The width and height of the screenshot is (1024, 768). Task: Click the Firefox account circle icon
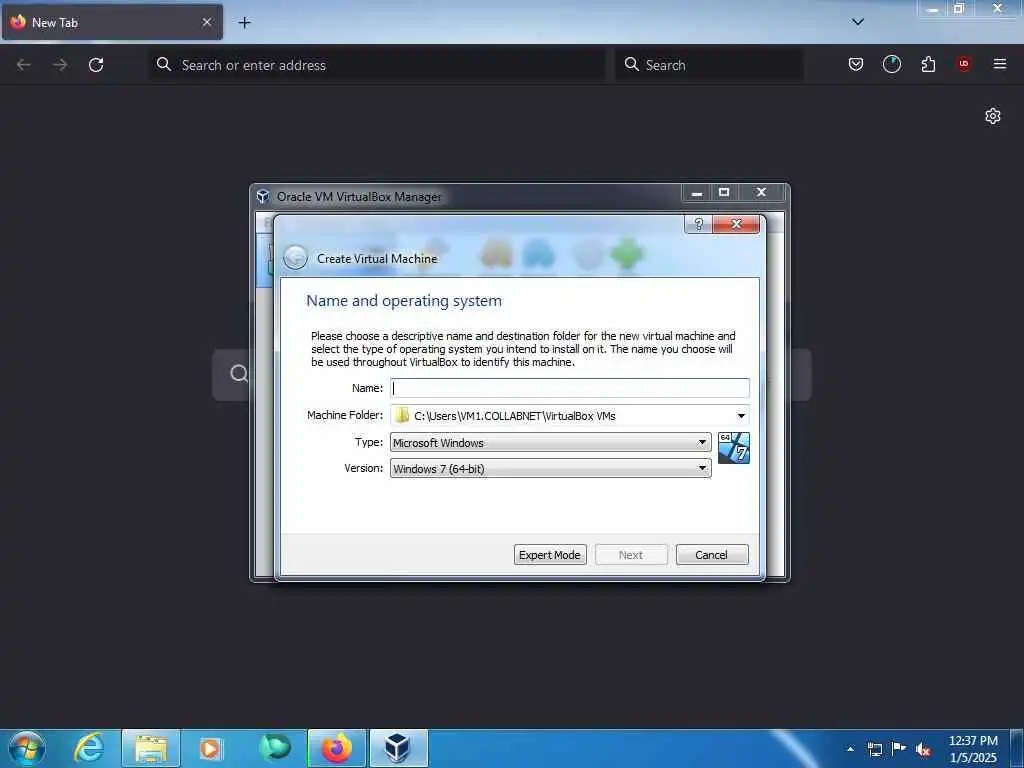pos(891,64)
